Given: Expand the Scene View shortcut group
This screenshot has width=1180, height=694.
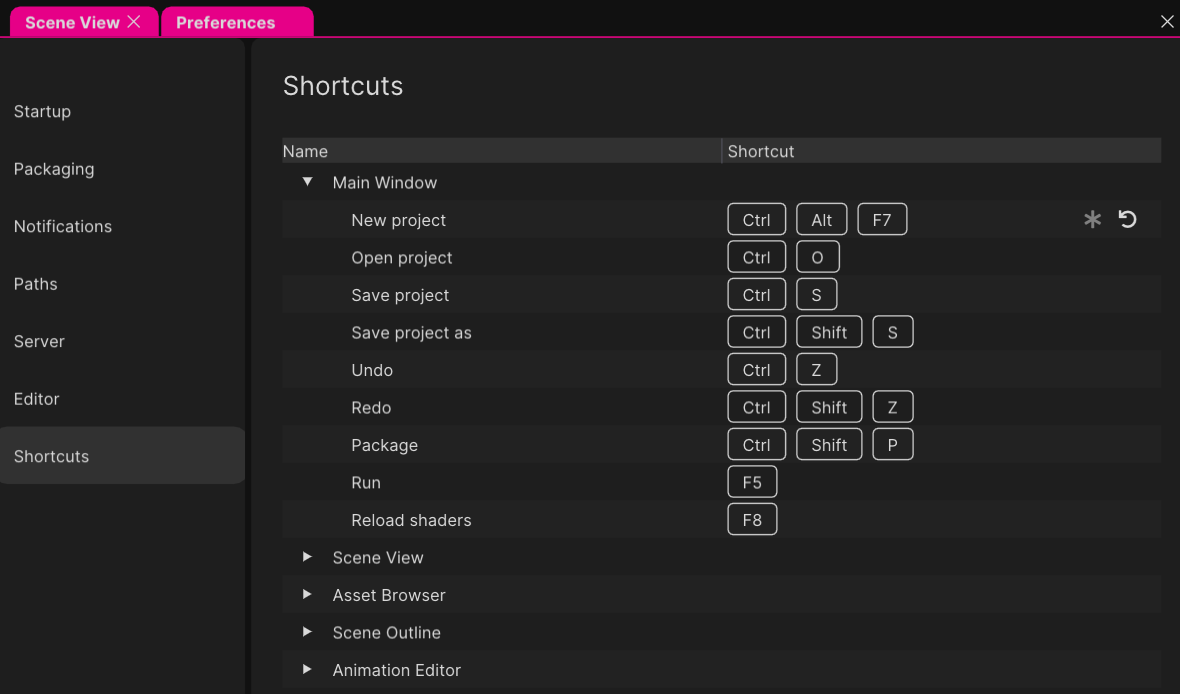Looking at the screenshot, I should [x=307, y=557].
